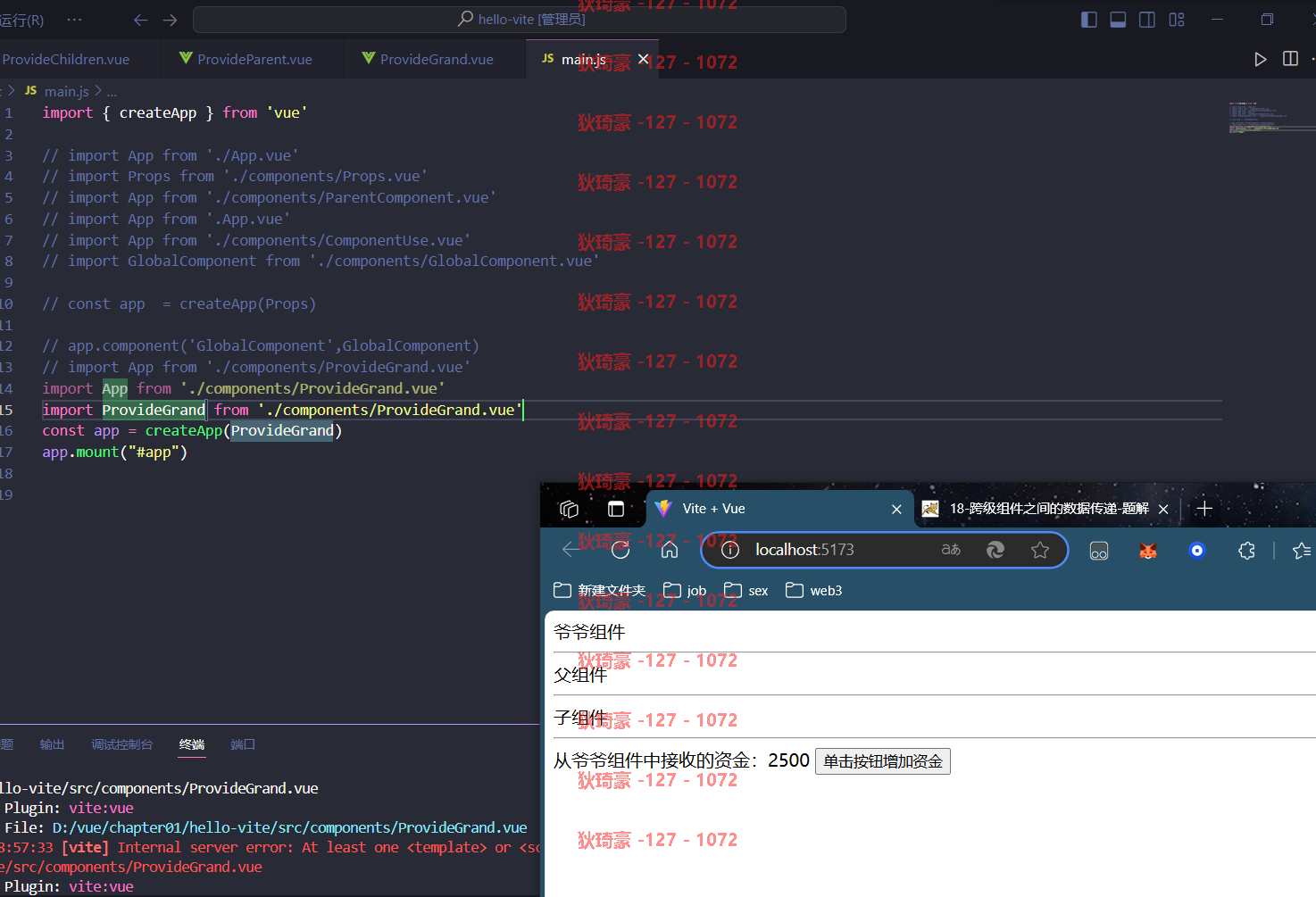Split the editor to the right

click(1290, 59)
